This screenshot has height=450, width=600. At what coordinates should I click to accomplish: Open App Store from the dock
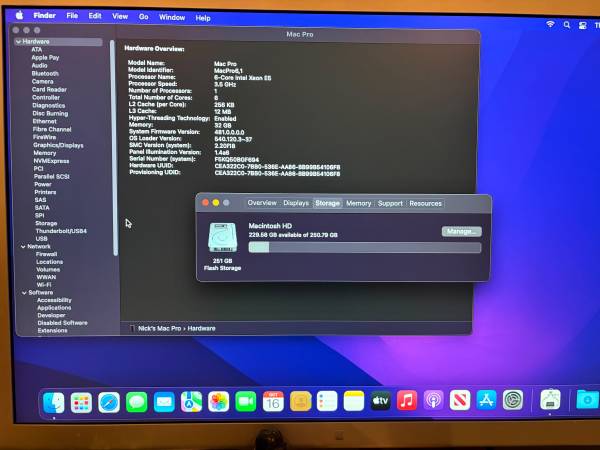pos(487,401)
